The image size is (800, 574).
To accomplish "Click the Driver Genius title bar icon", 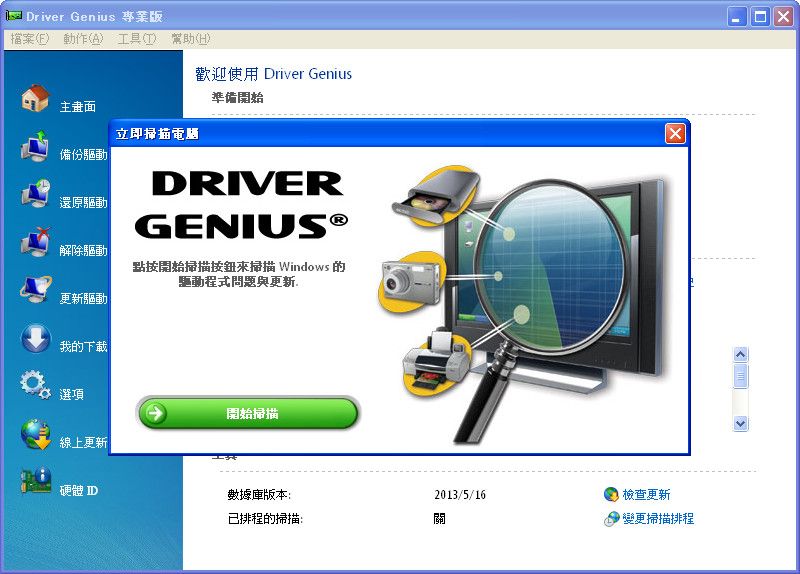I will pos(14,16).
